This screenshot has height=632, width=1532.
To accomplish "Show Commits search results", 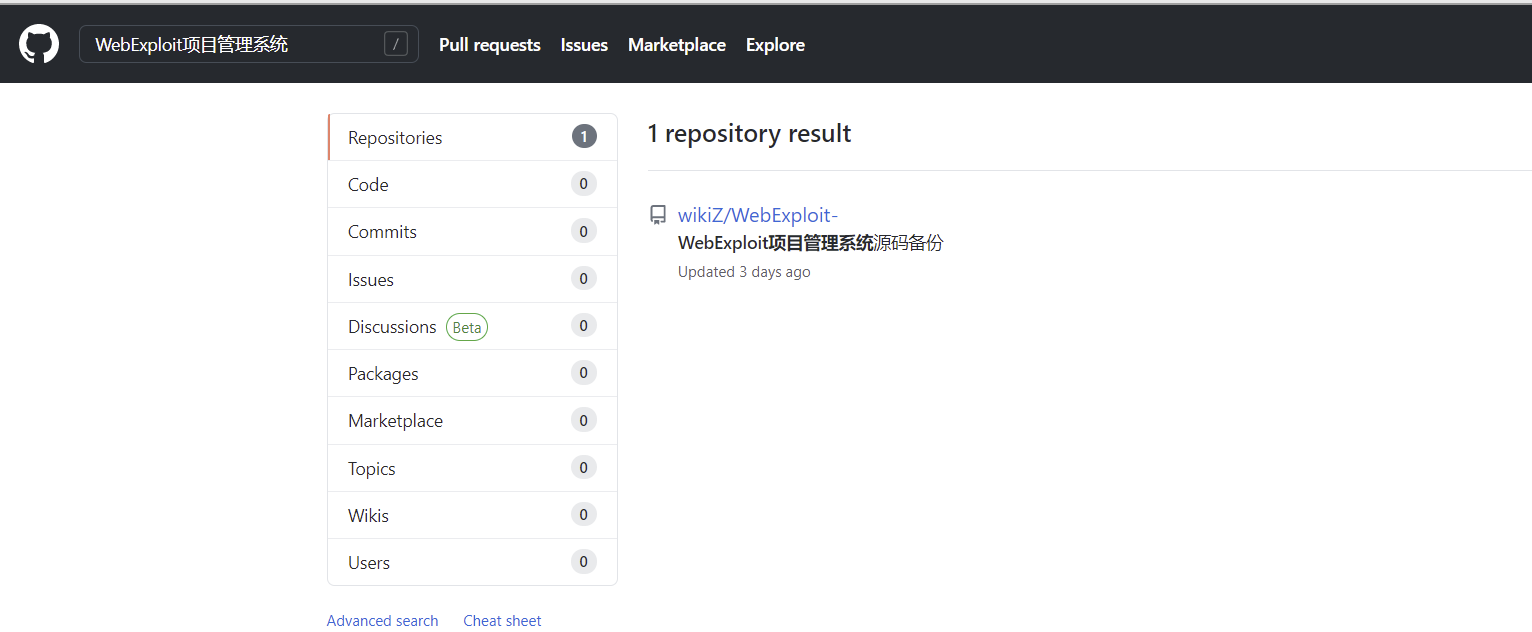I will pyautogui.click(x=382, y=232).
